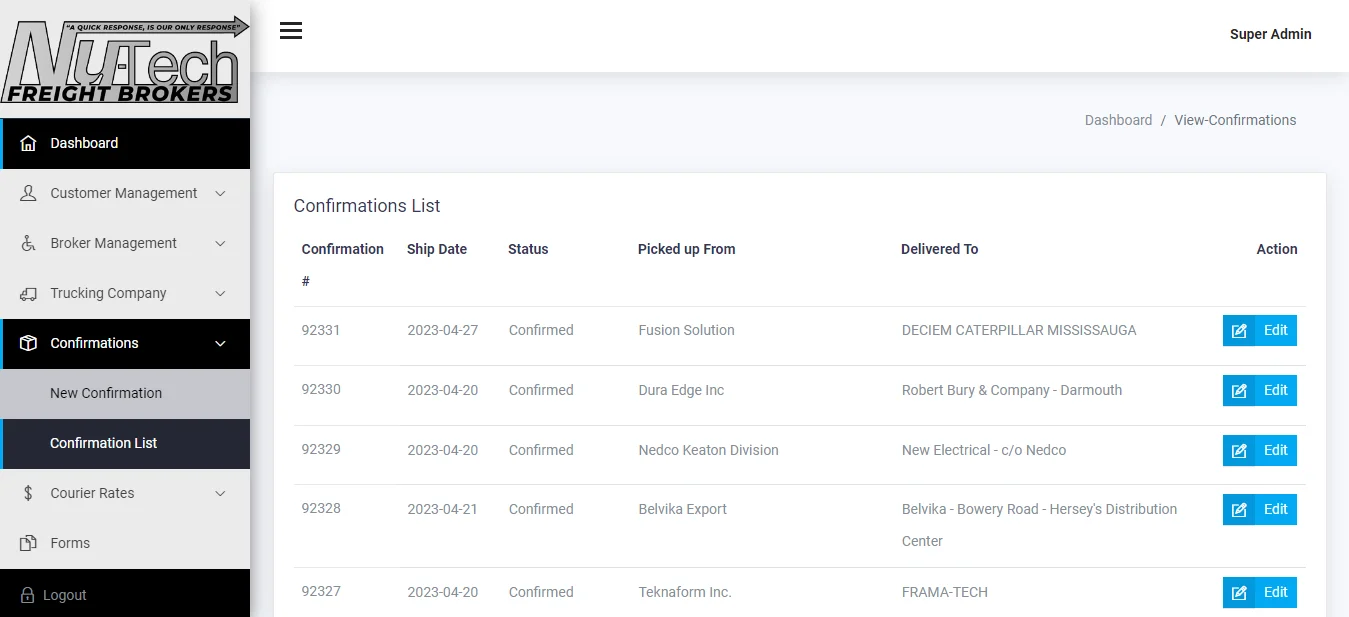This screenshot has height=617, width=1349.
Task: Click the Trucking Company truck icon
Action: point(28,293)
